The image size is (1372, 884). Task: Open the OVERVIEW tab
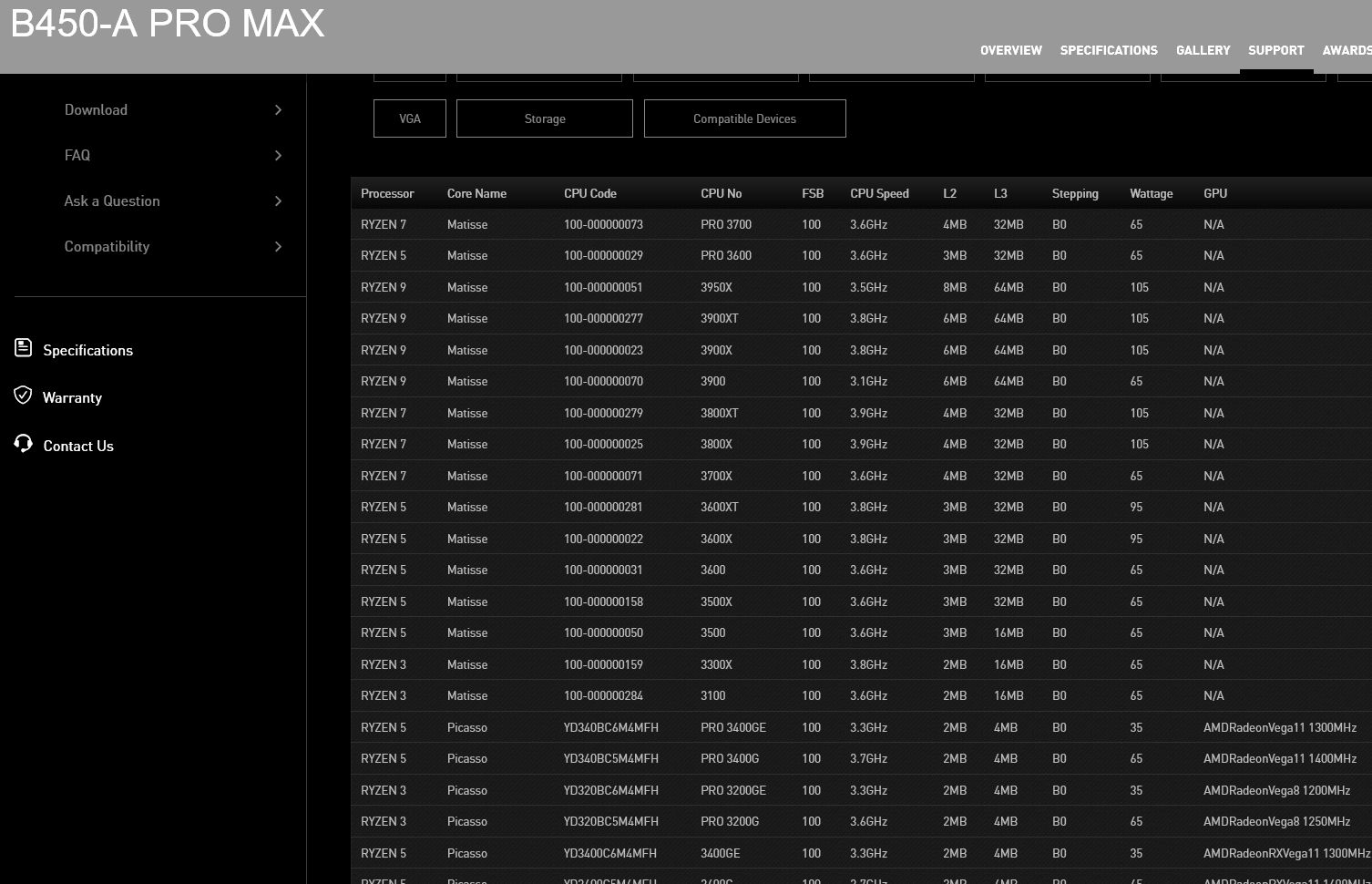(x=1010, y=50)
